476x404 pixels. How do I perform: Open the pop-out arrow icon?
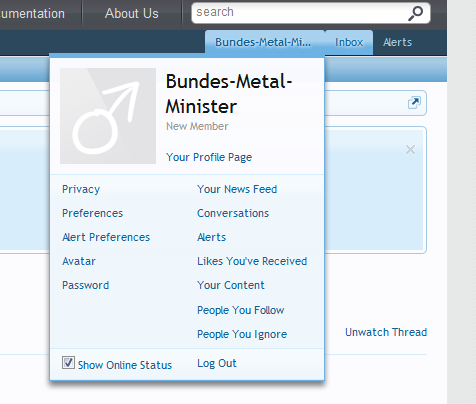(x=414, y=103)
